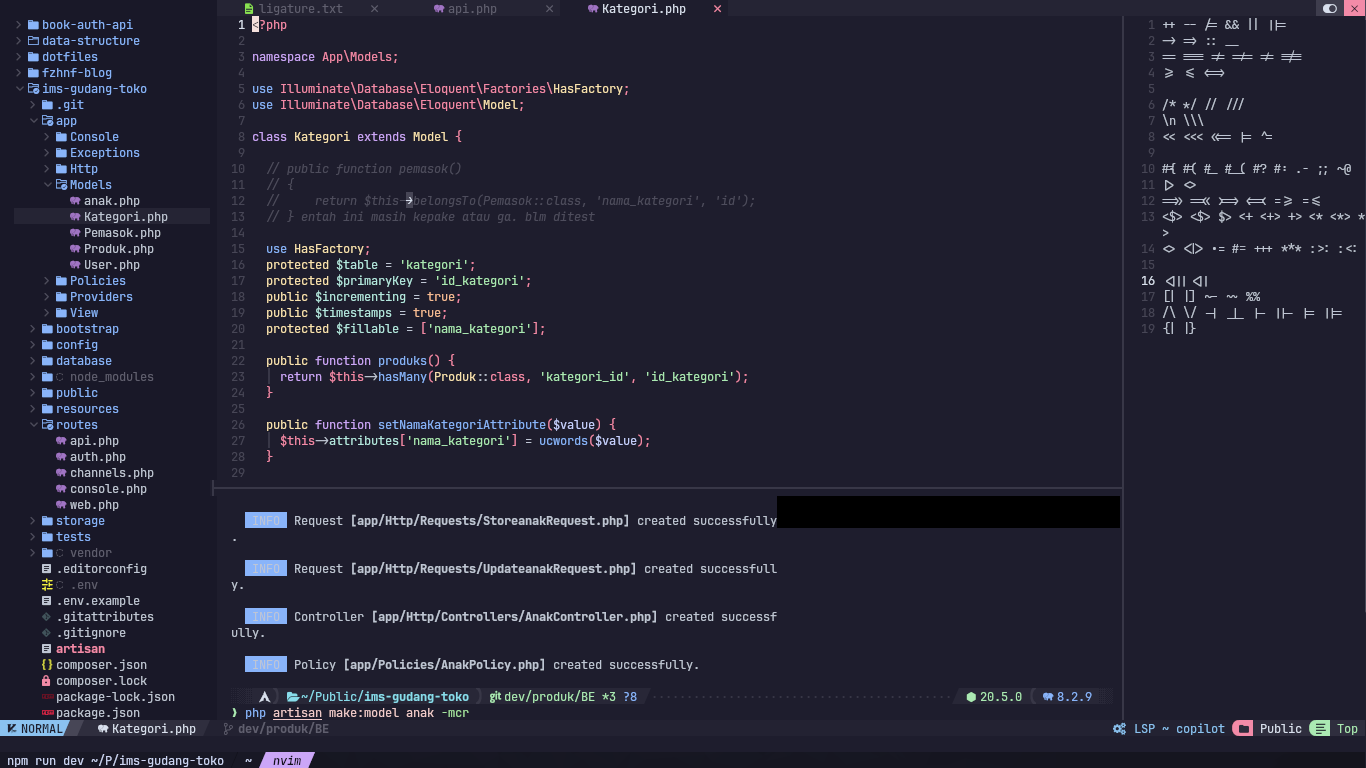Close the Kategori.php buffer tab
This screenshot has width=1366, height=768.
718,9
